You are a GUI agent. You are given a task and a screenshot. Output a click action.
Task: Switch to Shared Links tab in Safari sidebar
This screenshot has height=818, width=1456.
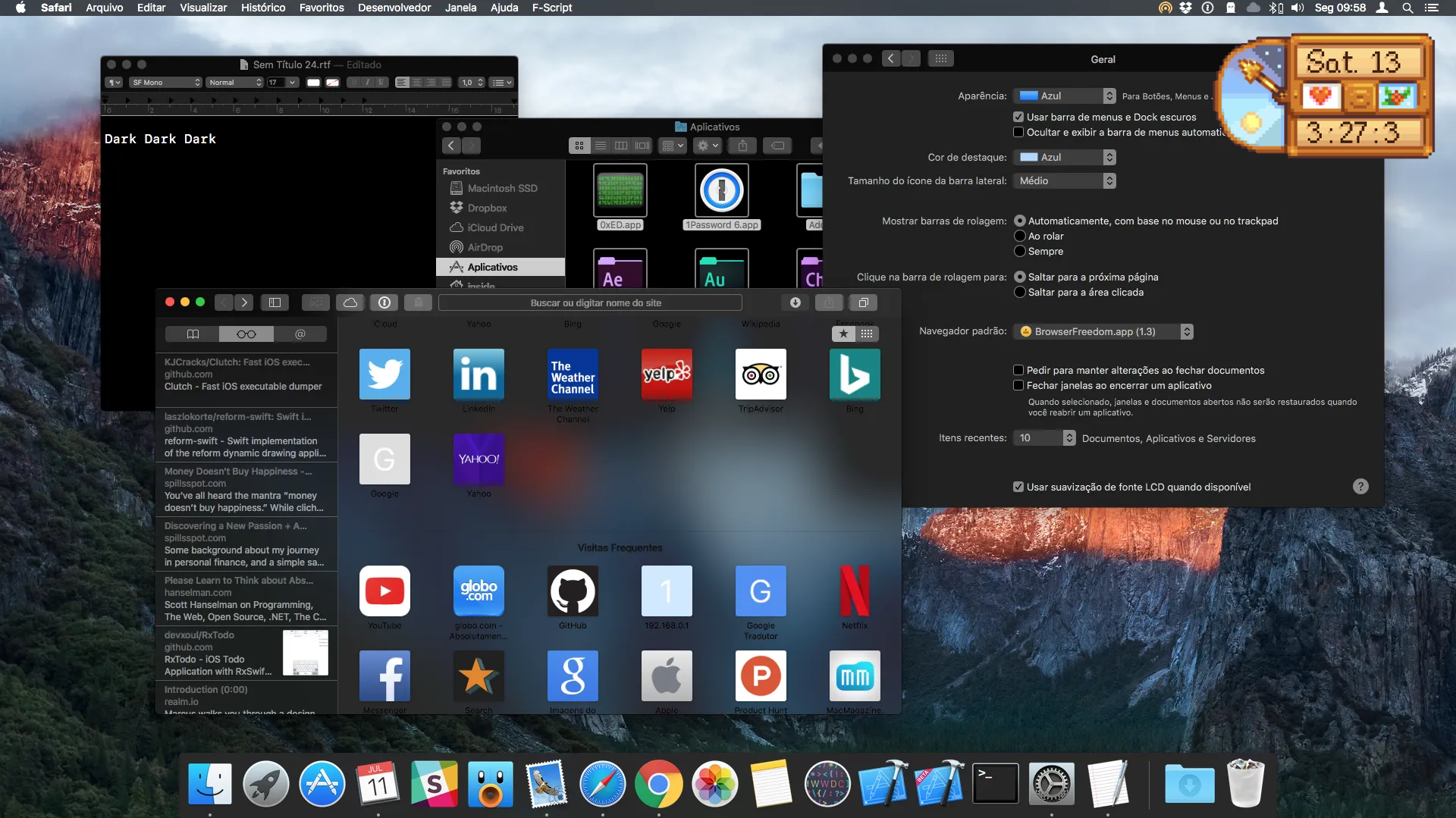300,334
